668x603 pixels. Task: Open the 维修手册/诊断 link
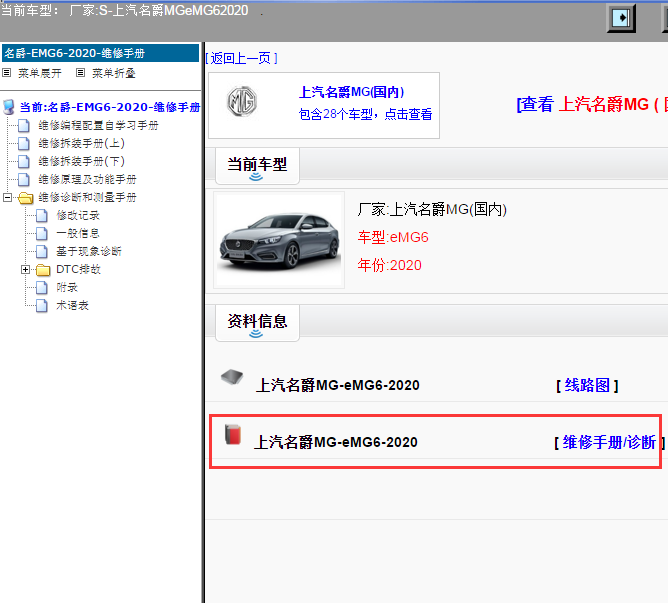click(609, 442)
